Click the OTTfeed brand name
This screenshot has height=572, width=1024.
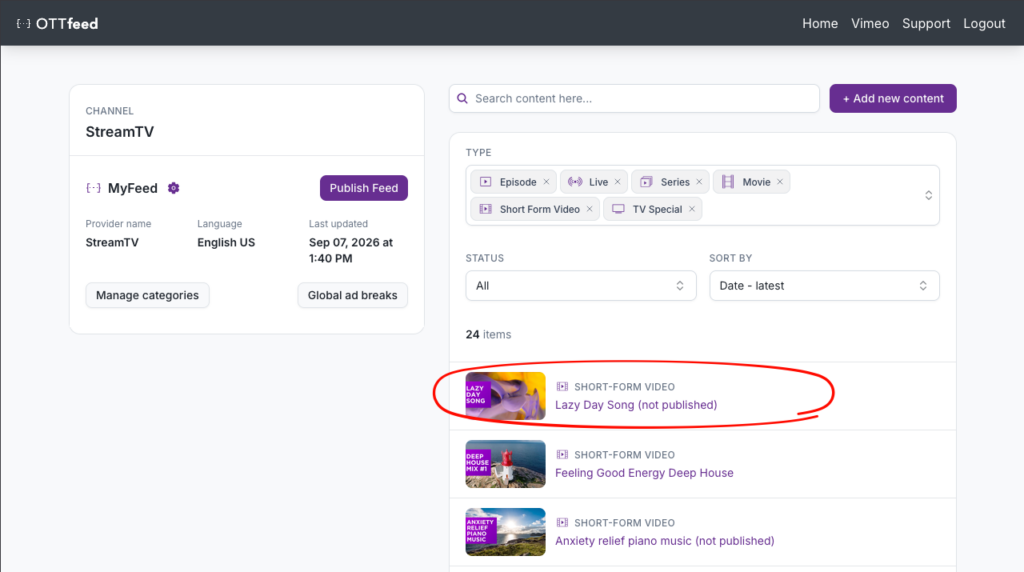click(x=67, y=24)
